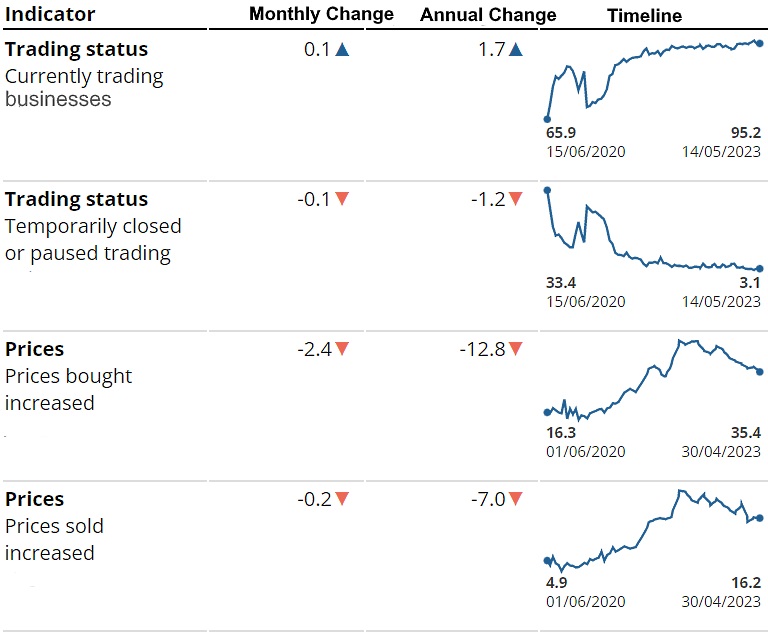
Task: Click the Currently trading sparkline chart
Action: pos(653,78)
